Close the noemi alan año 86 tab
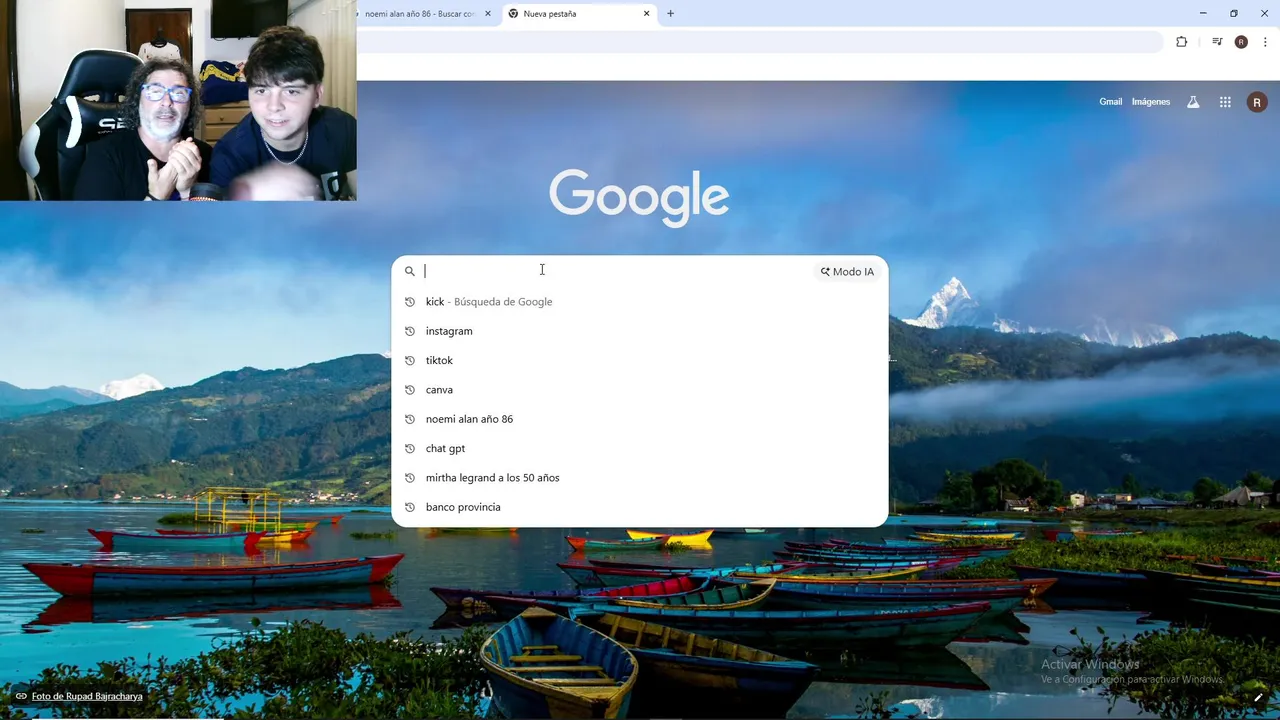The image size is (1280, 720). 488,14
